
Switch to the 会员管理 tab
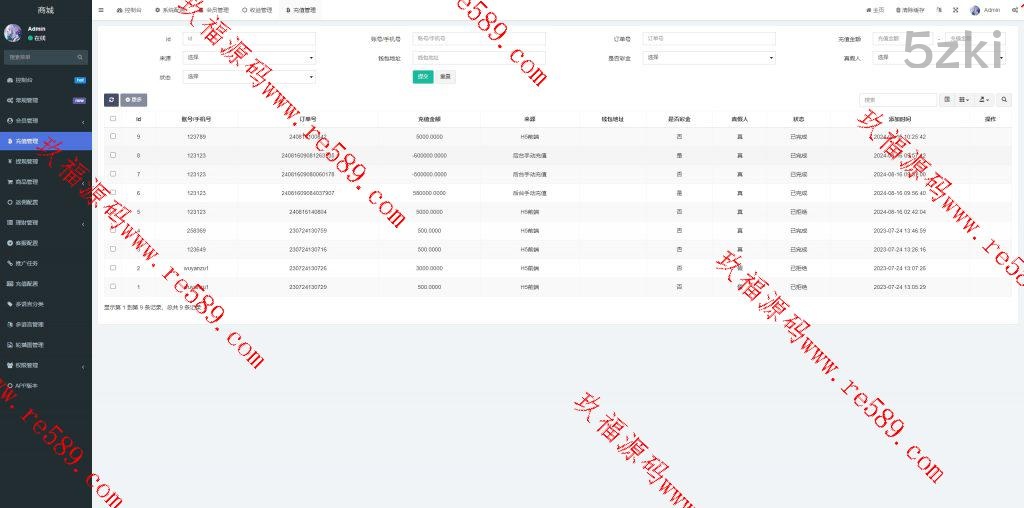coord(213,10)
